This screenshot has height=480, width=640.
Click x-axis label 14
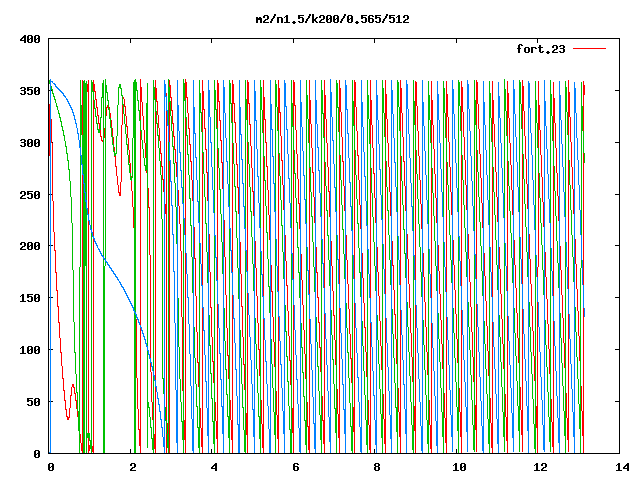click(x=622, y=467)
